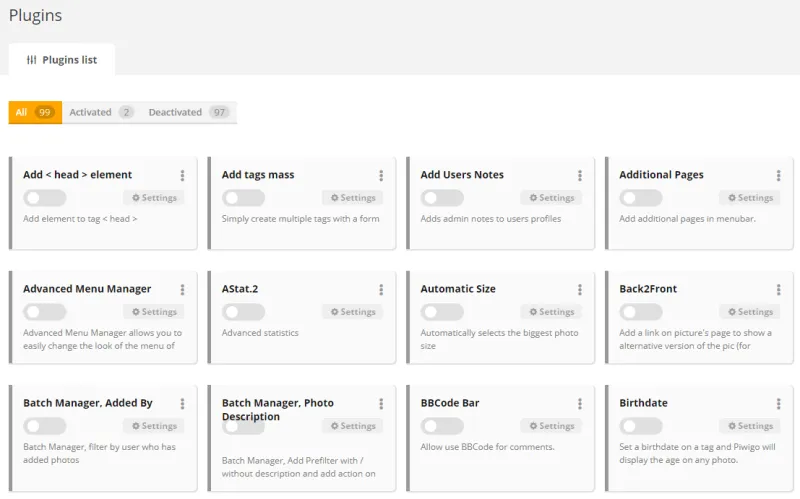Screen dimensions: 800x499
Task: Open three-dot menu for Additional Pages
Action: (x=779, y=175)
